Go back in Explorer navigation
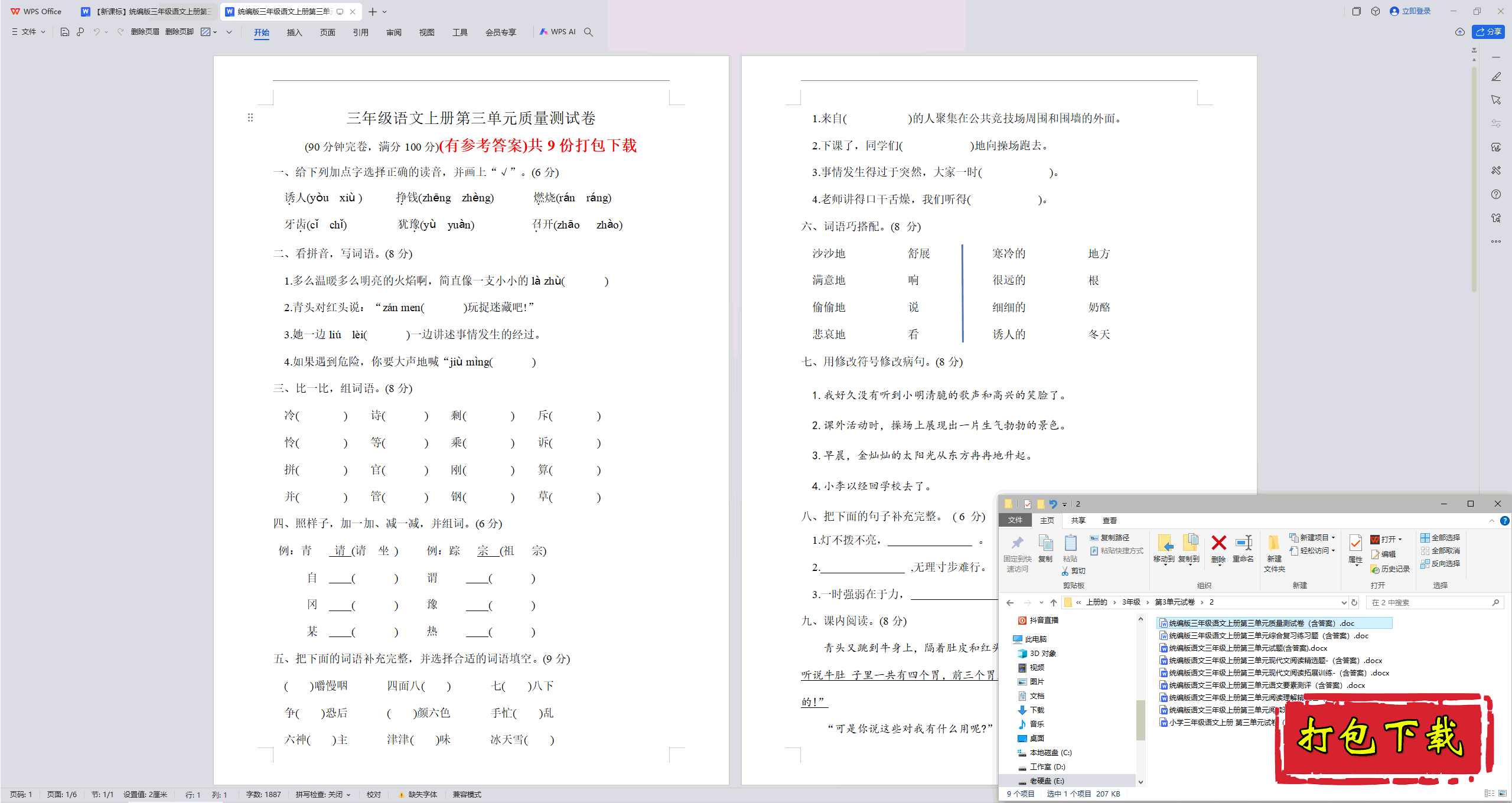Viewport: 1512px width, 803px height. [x=1010, y=603]
